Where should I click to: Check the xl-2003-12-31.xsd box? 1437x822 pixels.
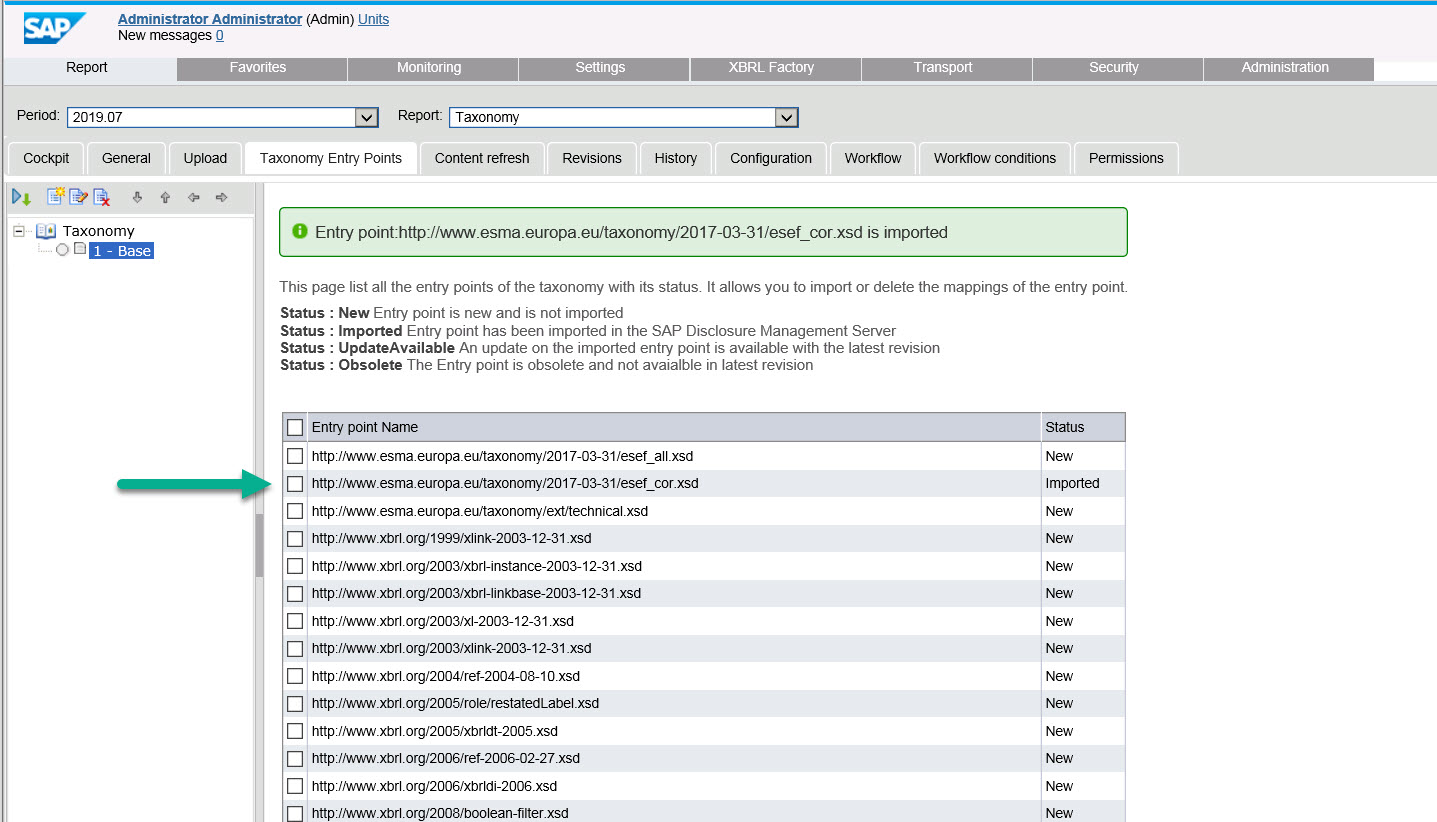coord(295,621)
